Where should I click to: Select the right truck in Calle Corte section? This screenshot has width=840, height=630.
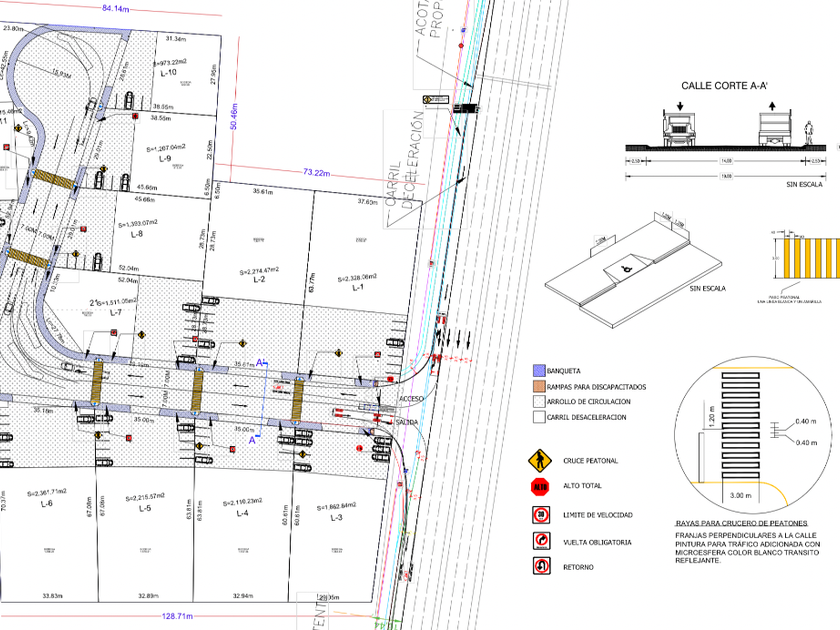pyautogui.click(x=775, y=129)
